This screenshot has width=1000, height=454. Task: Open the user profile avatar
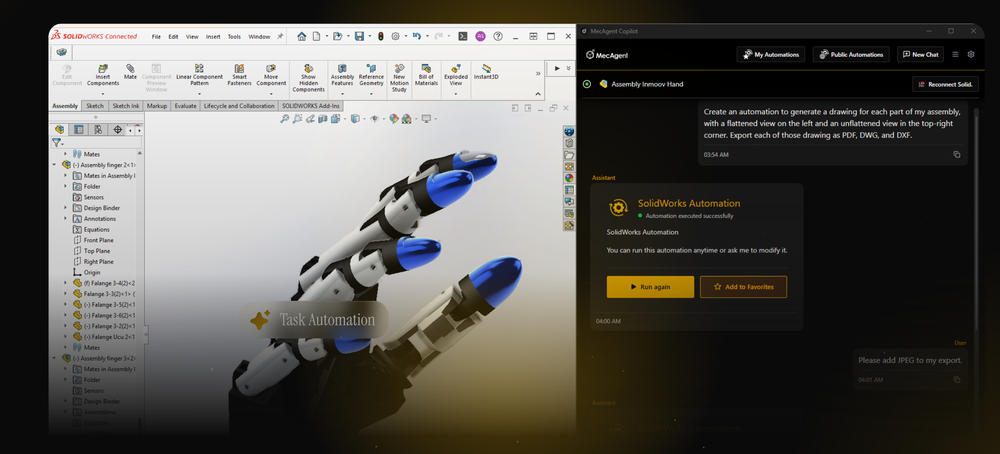coord(480,36)
